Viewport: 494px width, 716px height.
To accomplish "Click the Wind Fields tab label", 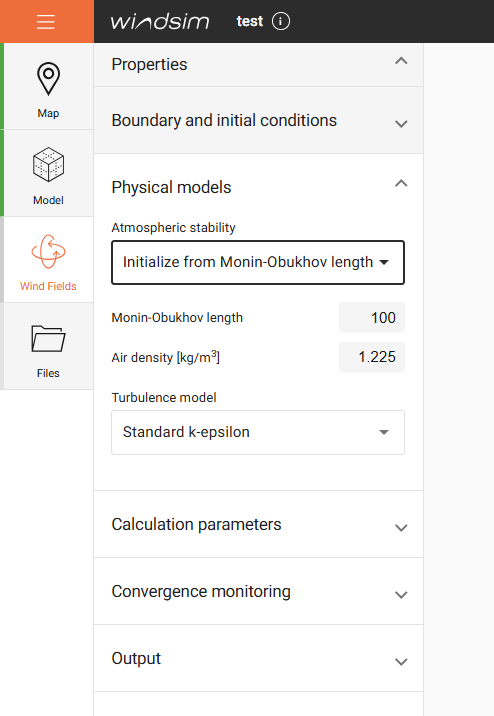I will coord(48,286).
